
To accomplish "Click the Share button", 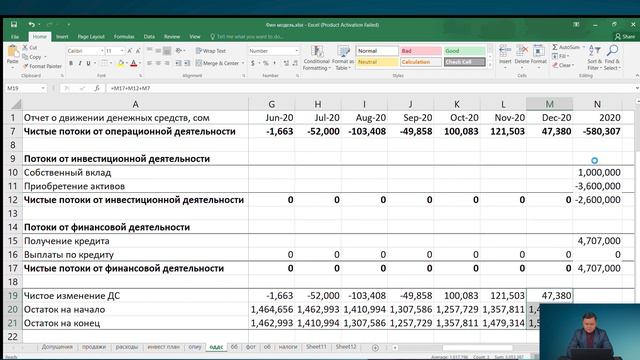I will [x=624, y=37].
